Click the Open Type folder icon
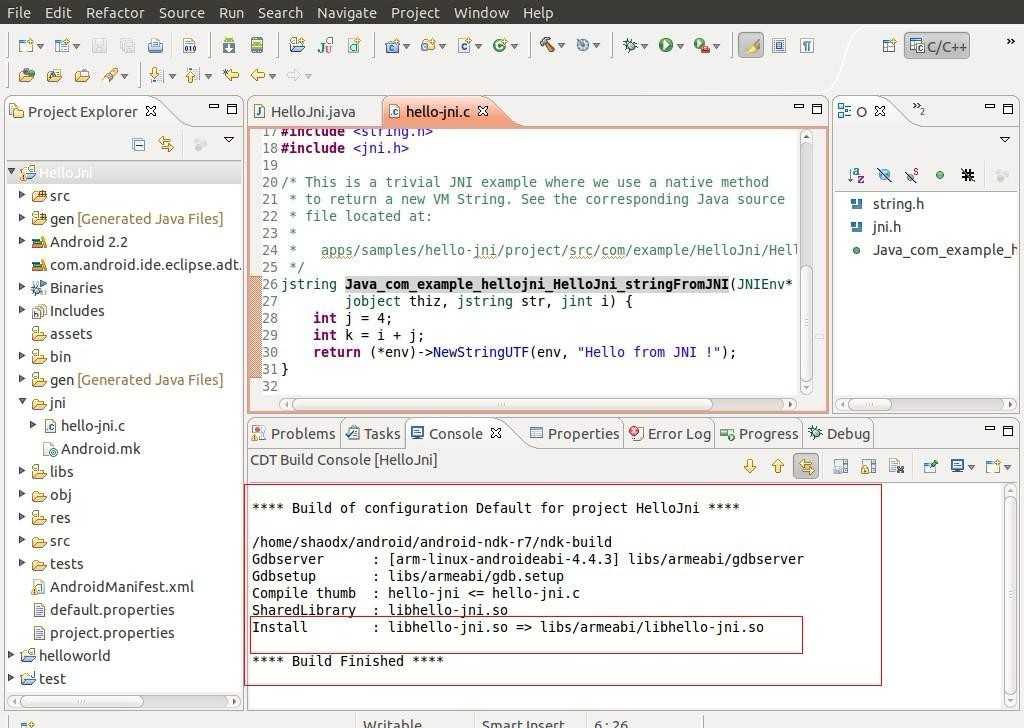Screen dimensions: 1024x728 tap(27, 75)
